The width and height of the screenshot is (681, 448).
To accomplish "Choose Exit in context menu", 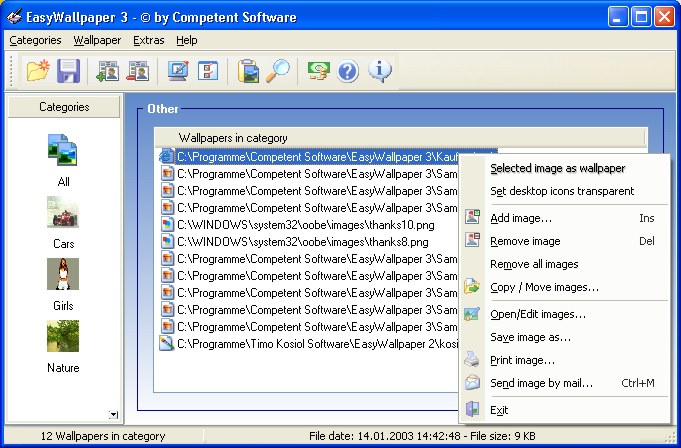I will 564,410.
